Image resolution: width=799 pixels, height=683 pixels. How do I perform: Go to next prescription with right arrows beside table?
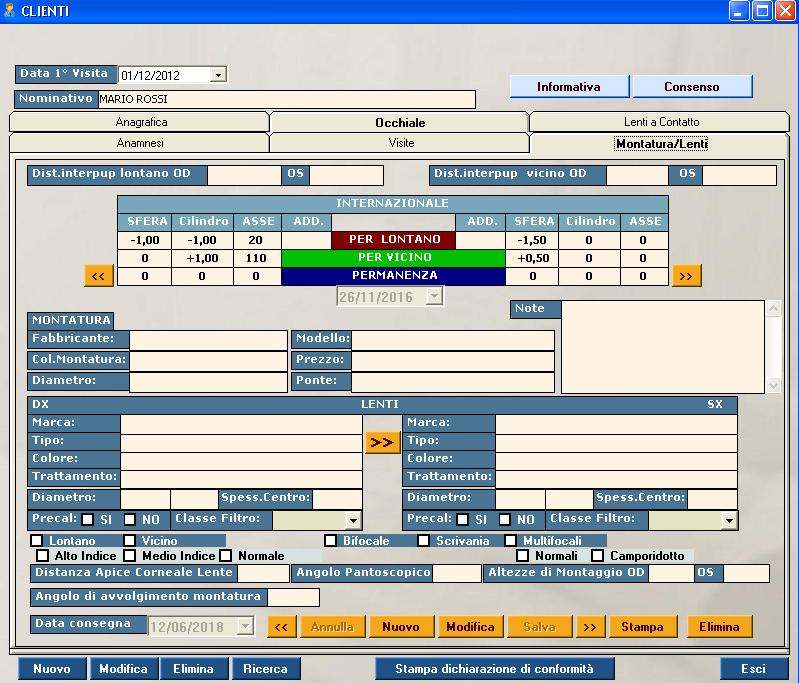[687, 275]
